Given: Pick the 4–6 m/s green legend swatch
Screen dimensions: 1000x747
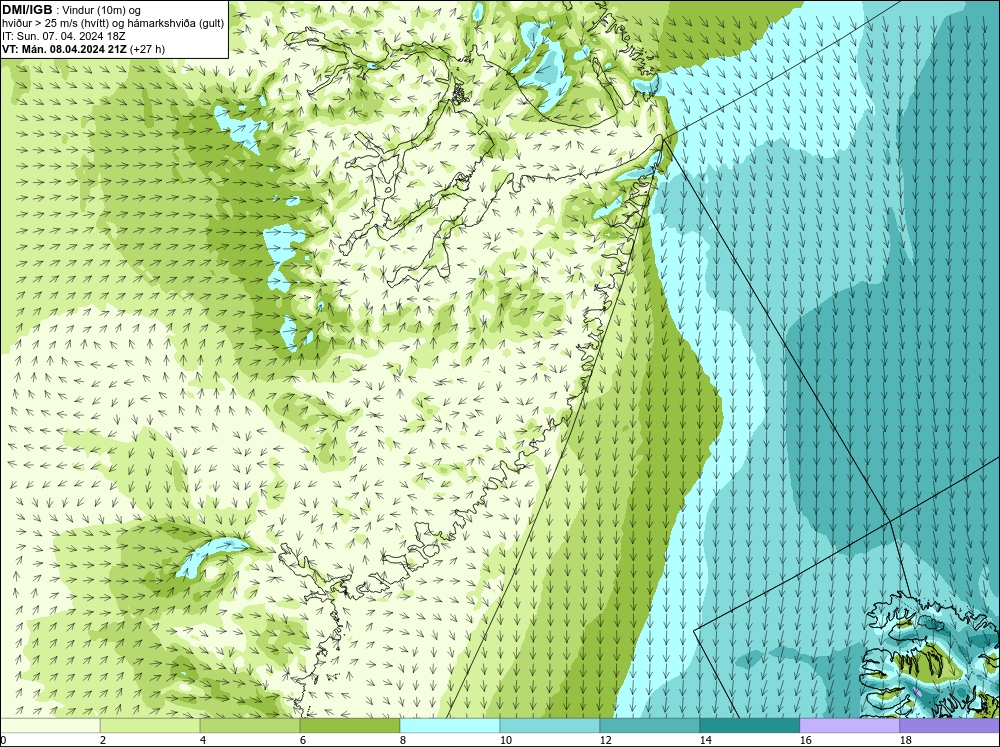Looking at the screenshot, I should pos(250,726).
